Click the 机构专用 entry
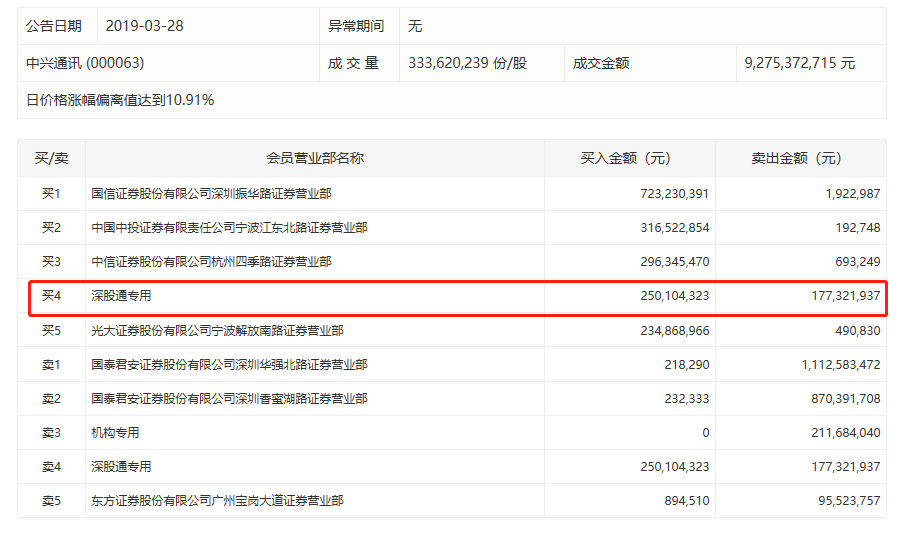This screenshot has width=905, height=536. (x=115, y=433)
